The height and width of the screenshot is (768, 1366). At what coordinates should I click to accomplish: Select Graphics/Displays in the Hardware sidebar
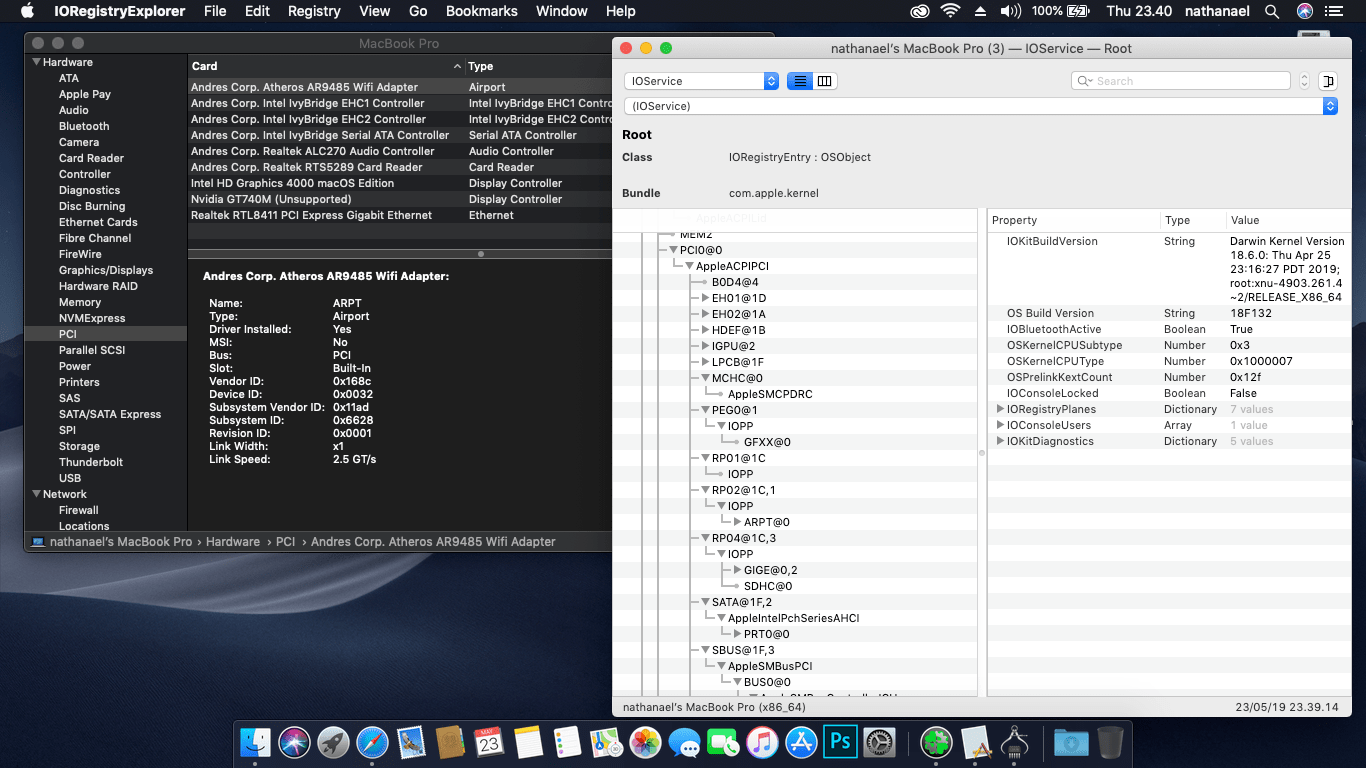point(105,270)
